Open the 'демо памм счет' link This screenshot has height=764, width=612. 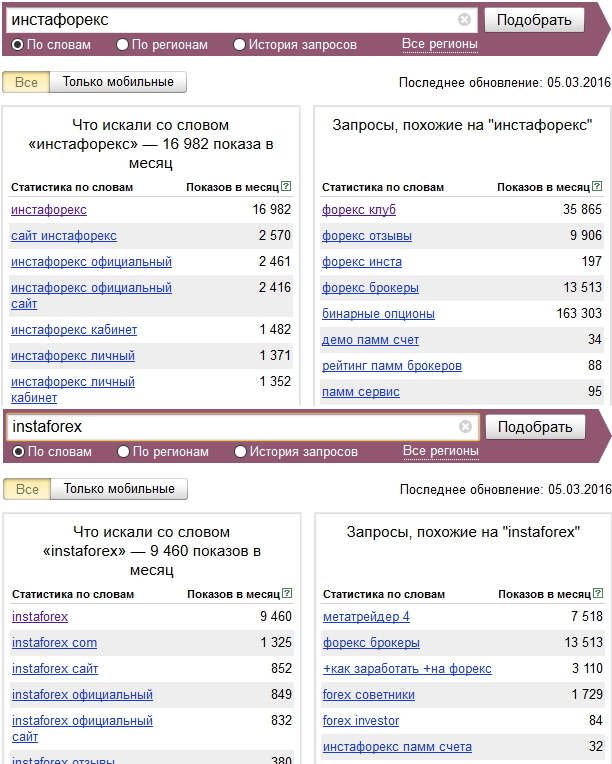point(370,340)
